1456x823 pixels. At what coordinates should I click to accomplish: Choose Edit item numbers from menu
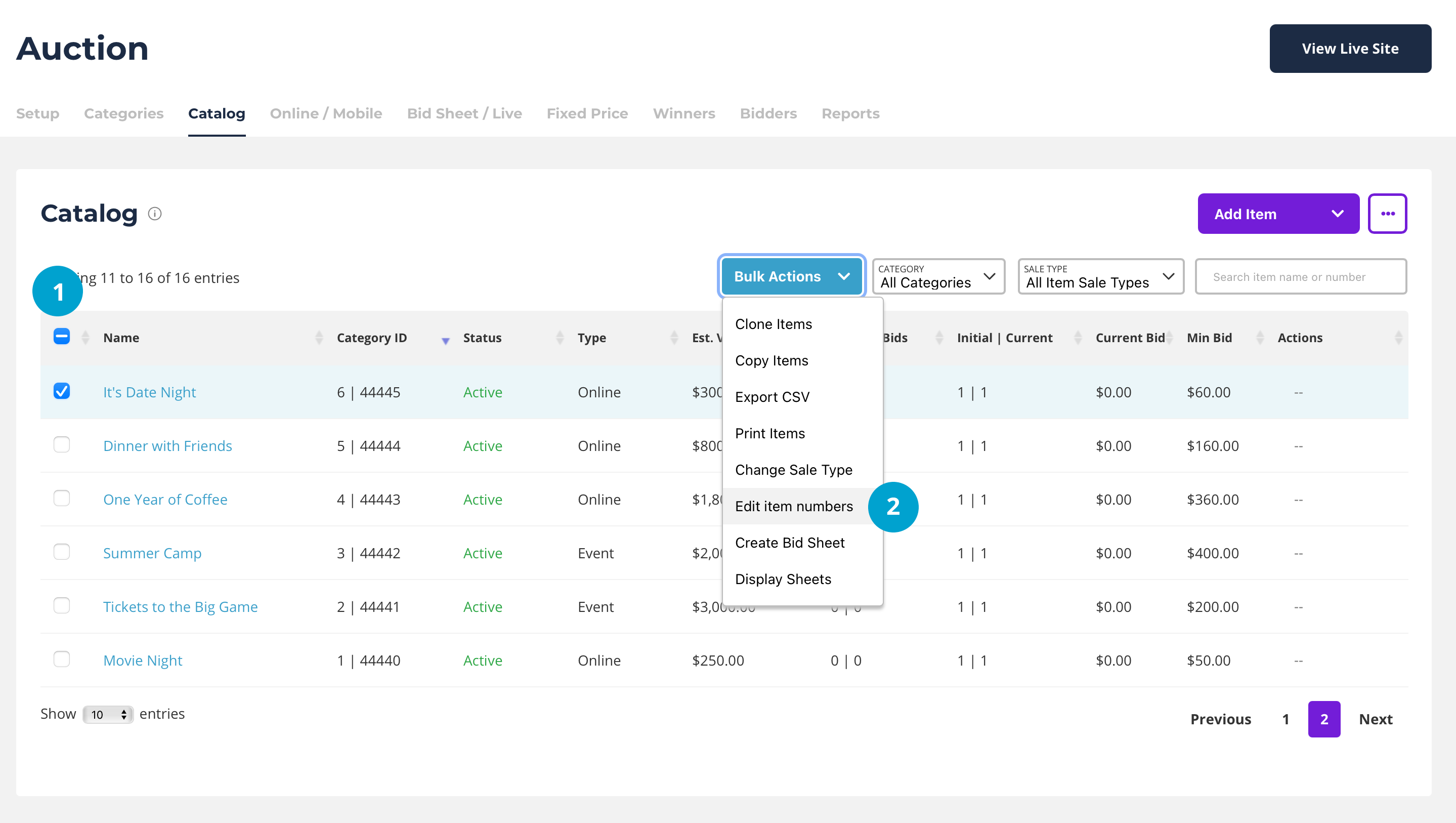[794, 506]
